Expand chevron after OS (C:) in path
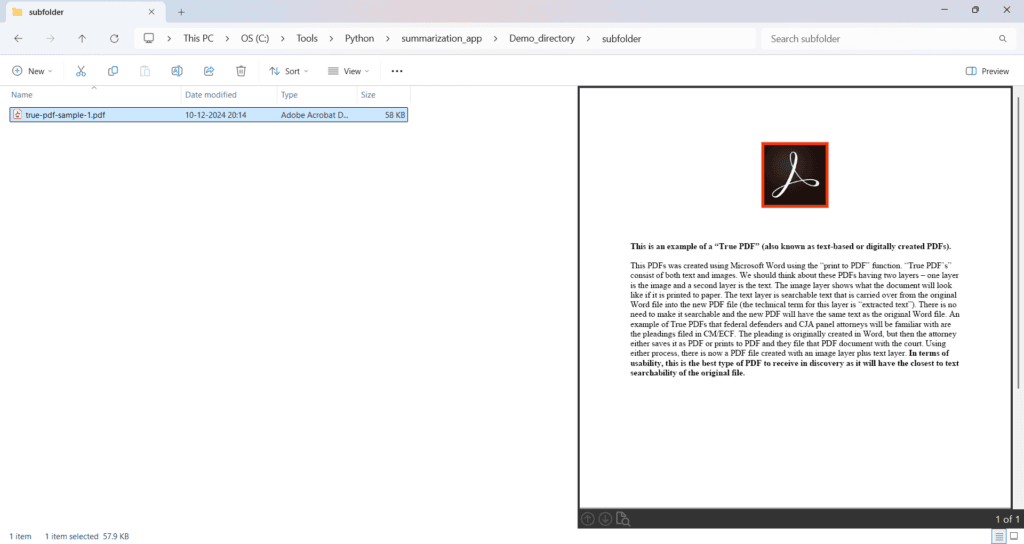Screen dimensions: 1024x544 pyautogui.click(x=283, y=39)
